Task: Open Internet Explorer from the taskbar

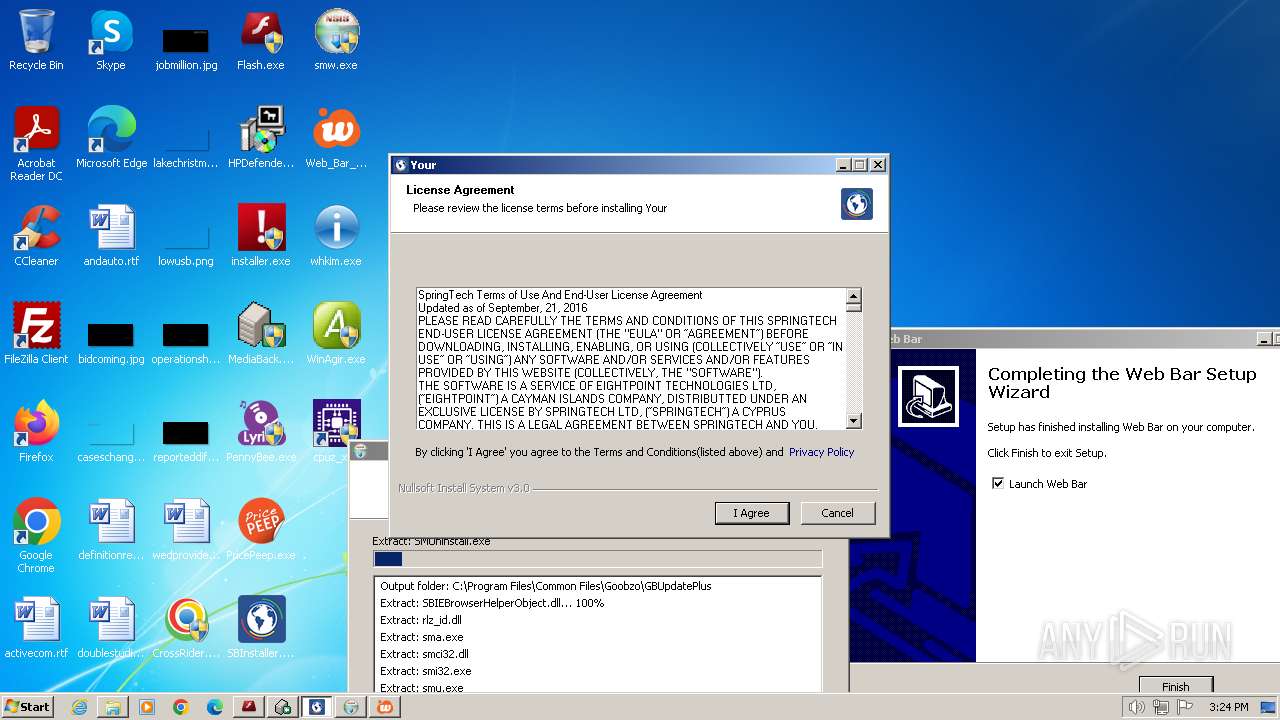Action: 79,707
